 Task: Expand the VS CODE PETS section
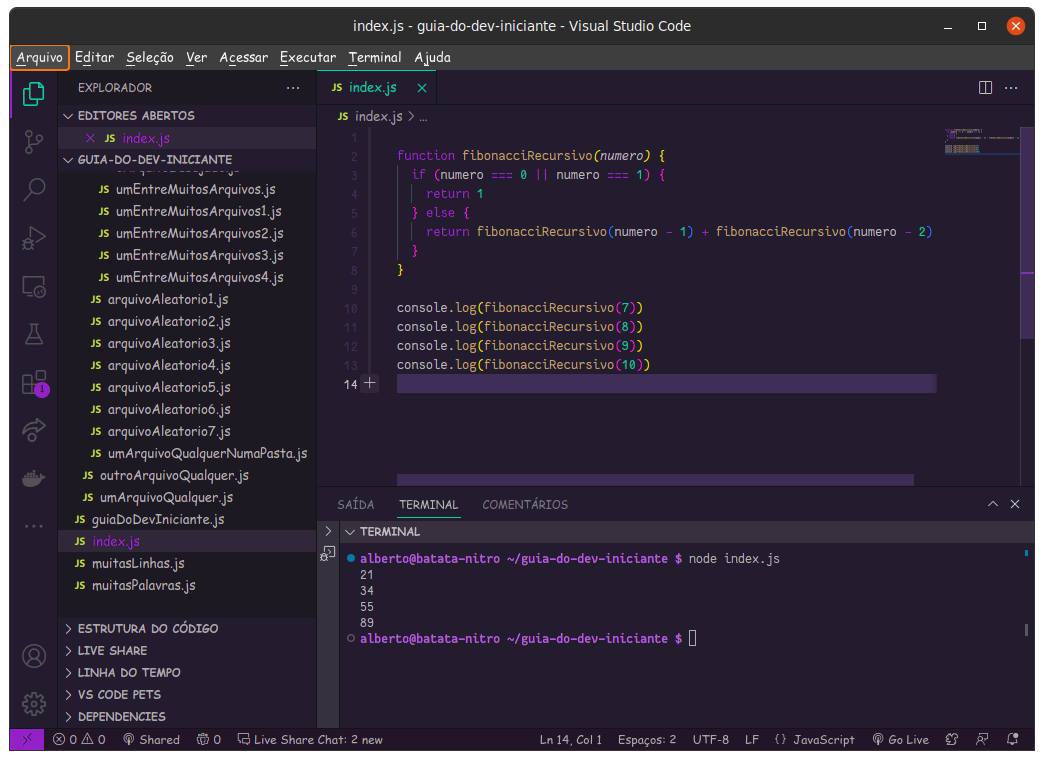(119, 695)
